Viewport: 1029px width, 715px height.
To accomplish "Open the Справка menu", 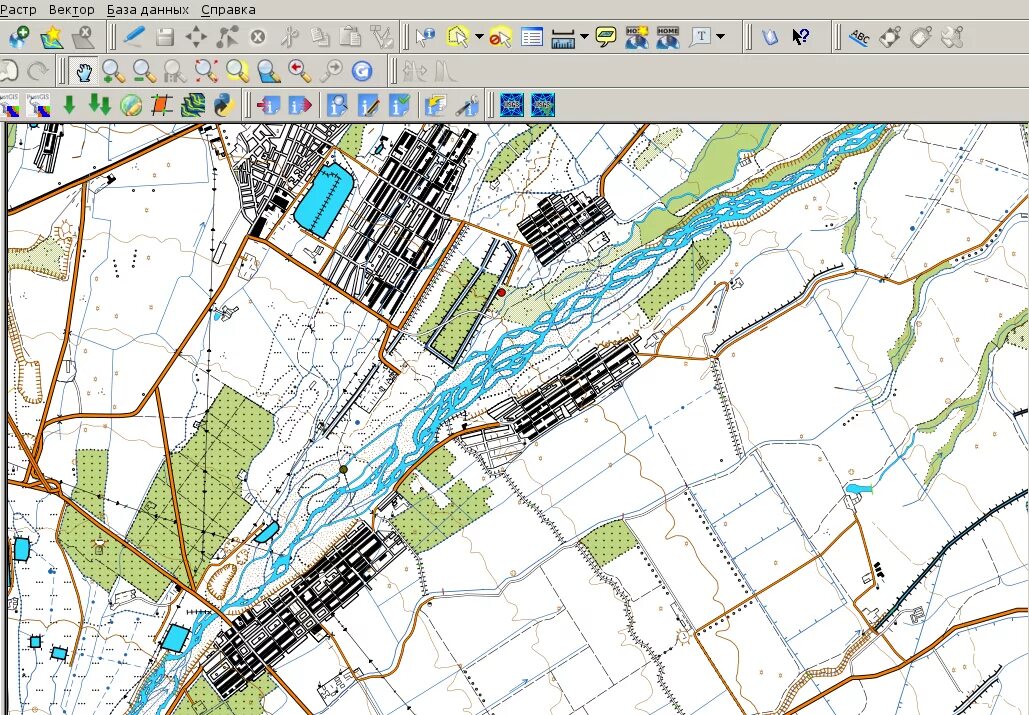I will (x=228, y=10).
